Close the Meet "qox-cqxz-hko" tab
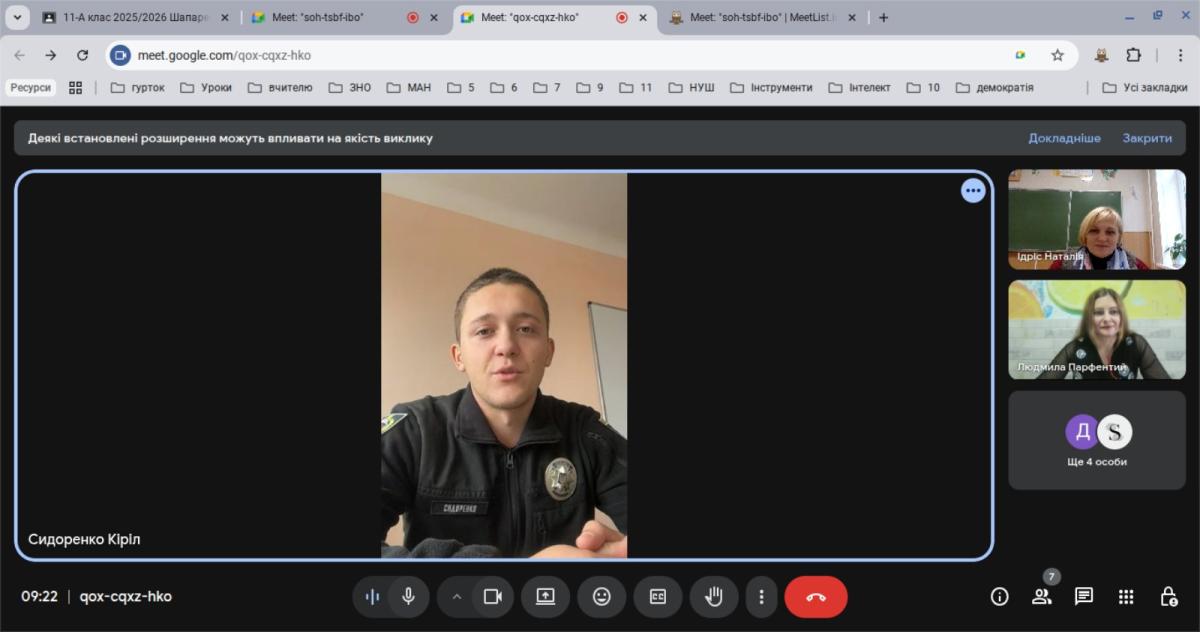 pos(643,17)
